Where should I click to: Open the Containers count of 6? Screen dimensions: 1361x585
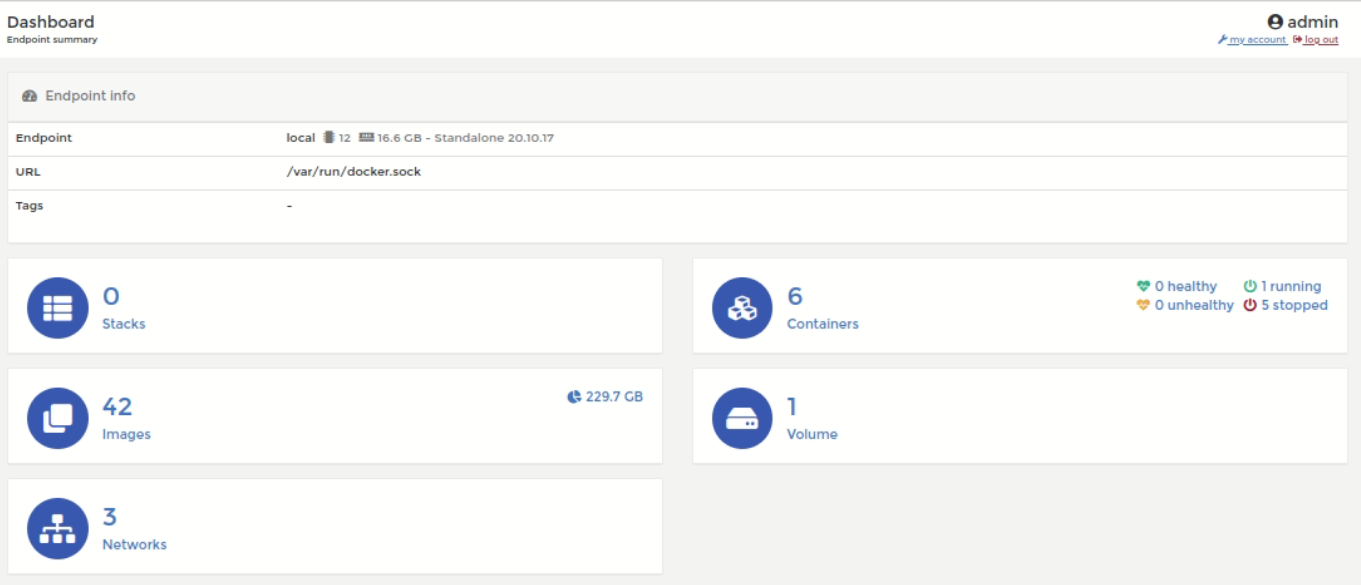(795, 296)
